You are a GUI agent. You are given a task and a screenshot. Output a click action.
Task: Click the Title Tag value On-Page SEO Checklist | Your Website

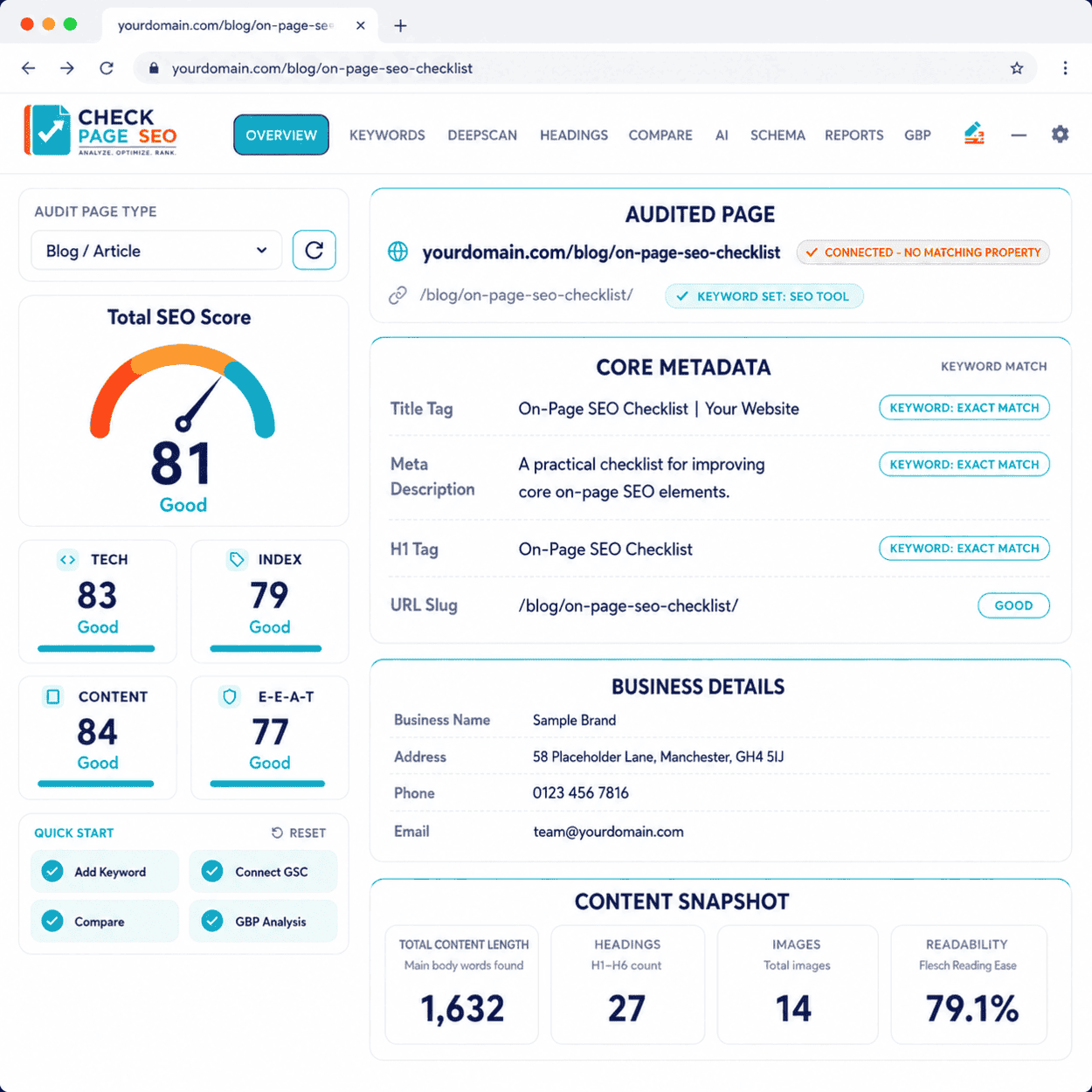659,409
